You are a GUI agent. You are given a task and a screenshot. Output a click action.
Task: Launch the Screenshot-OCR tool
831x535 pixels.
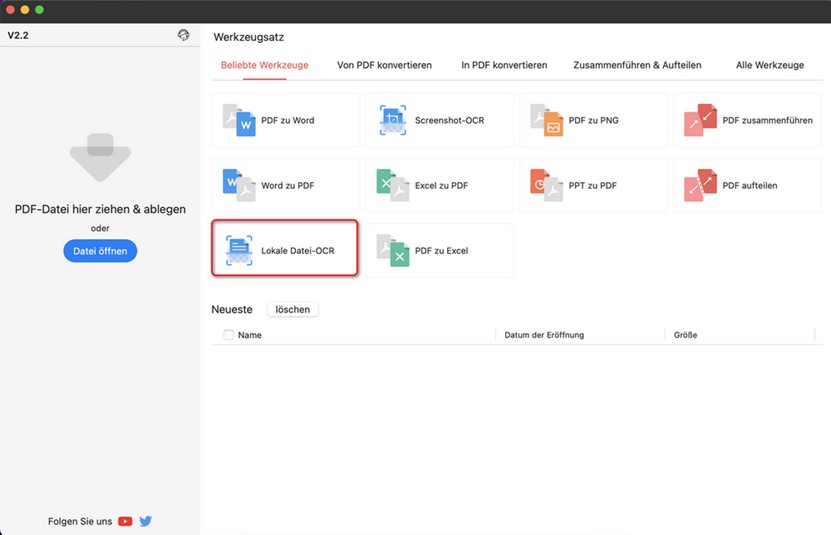point(439,120)
